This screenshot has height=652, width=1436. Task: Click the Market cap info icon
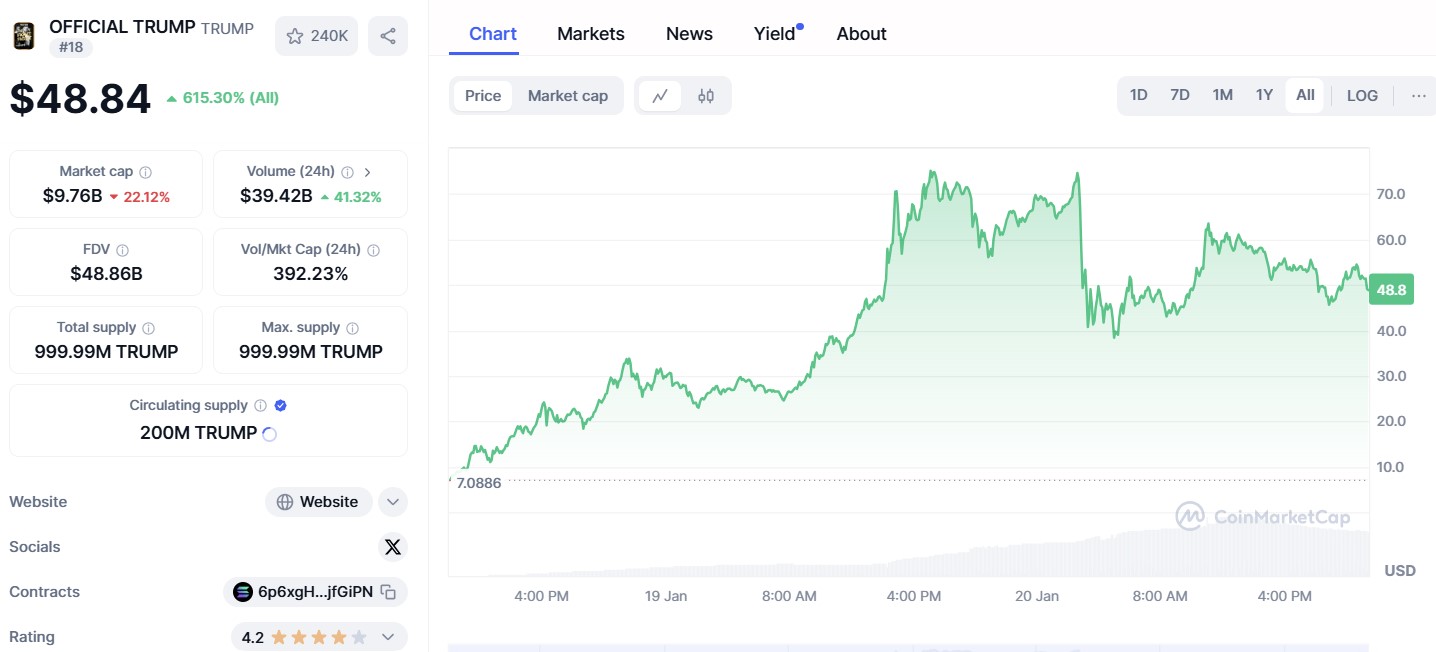click(x=146, y=172)
